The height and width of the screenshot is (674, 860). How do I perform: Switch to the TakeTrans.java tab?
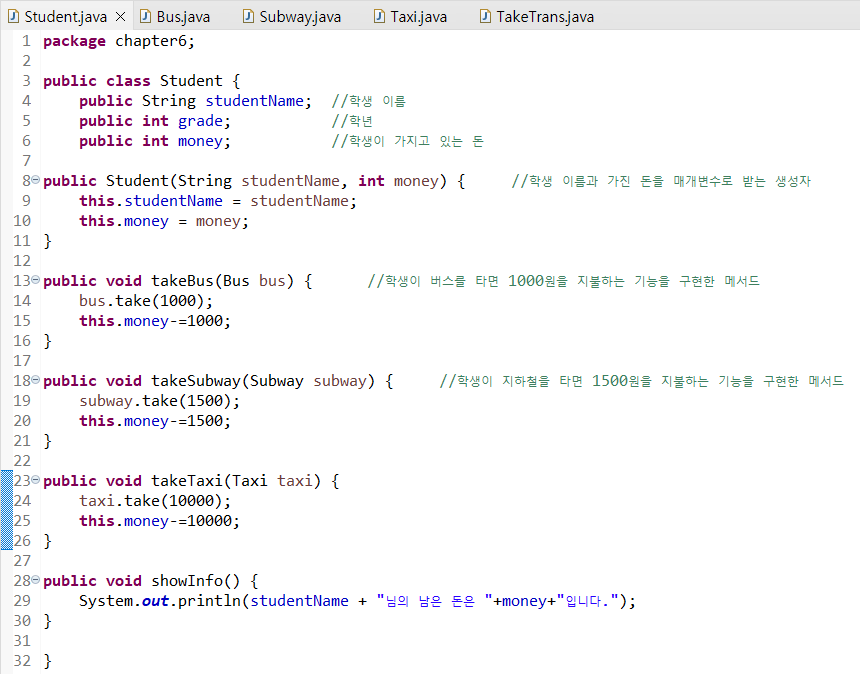click(537, 16)
